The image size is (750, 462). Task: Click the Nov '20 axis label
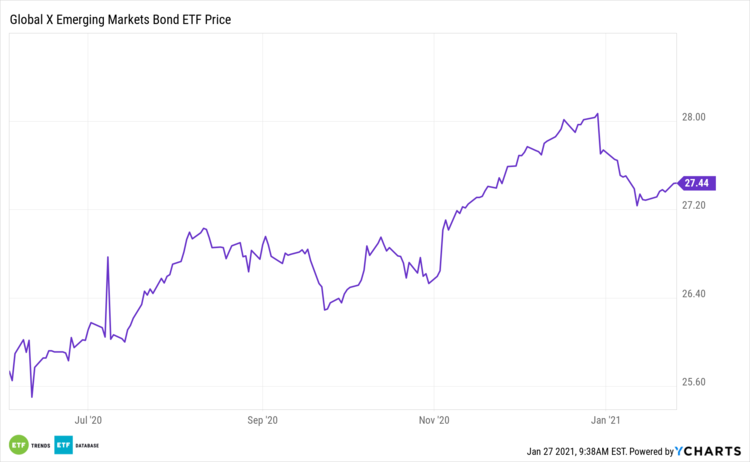click(x=435, y=420)
